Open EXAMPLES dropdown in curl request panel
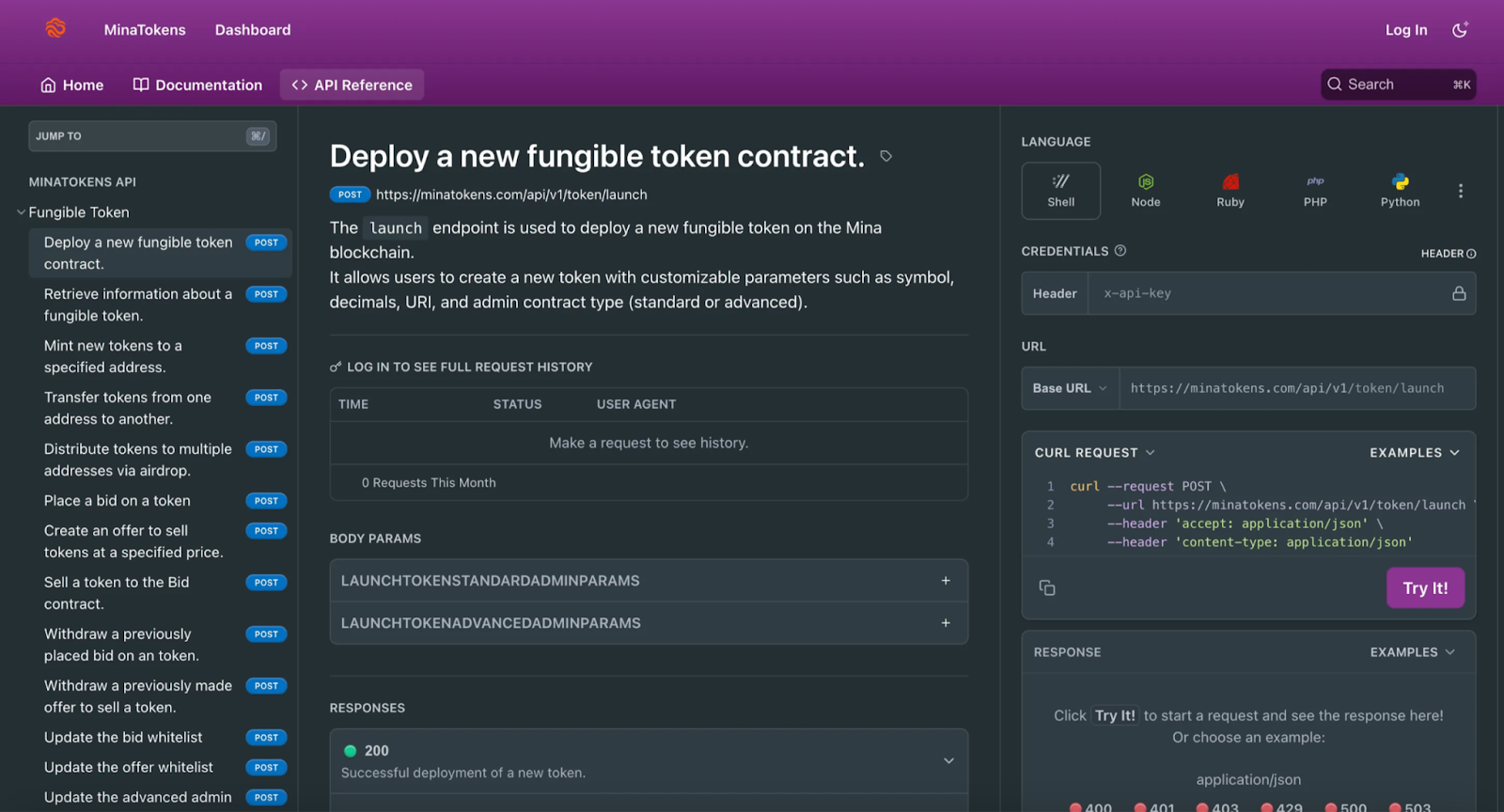 pyautogui.click(x=1415, y=453)
